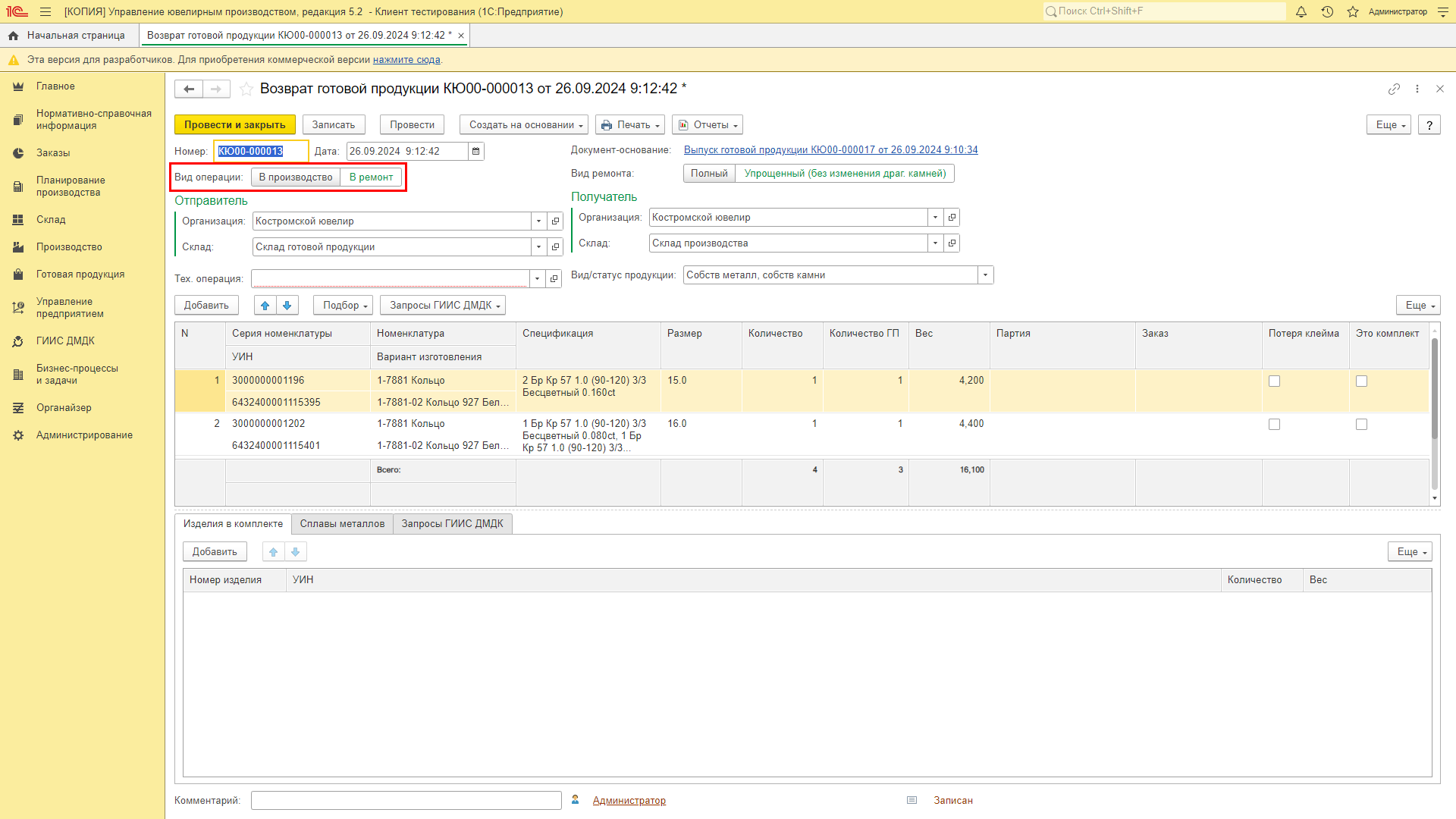Click Провести и закрыть button
1456x819 pixels.
[x=234, y=125]
